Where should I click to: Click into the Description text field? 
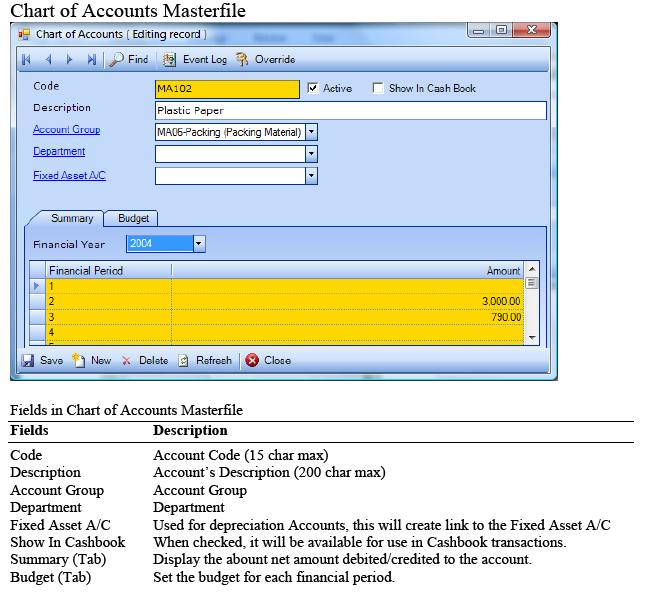350,110
